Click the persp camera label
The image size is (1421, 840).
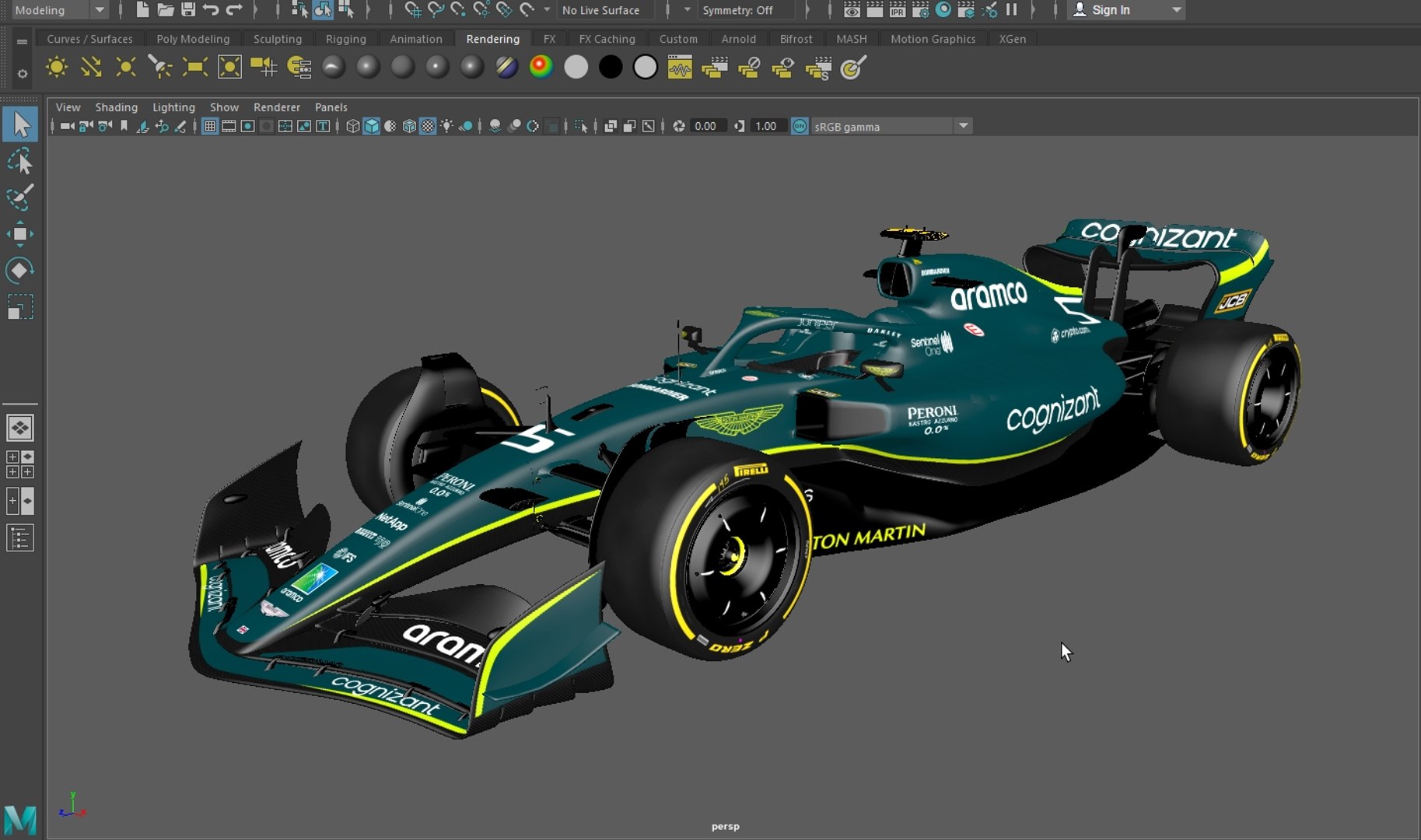pos(726,827)
